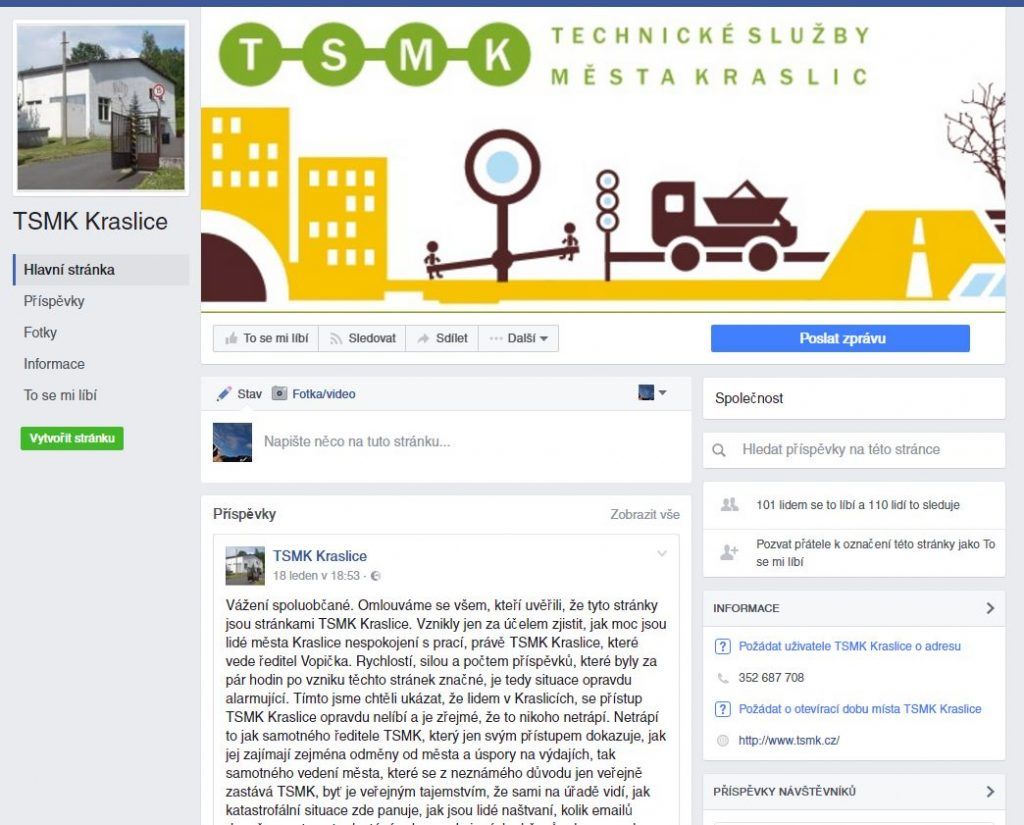Open the http://www.tsmk.cz/ link
Screen dimensions: 1024x825
click(x=789, y=741)
